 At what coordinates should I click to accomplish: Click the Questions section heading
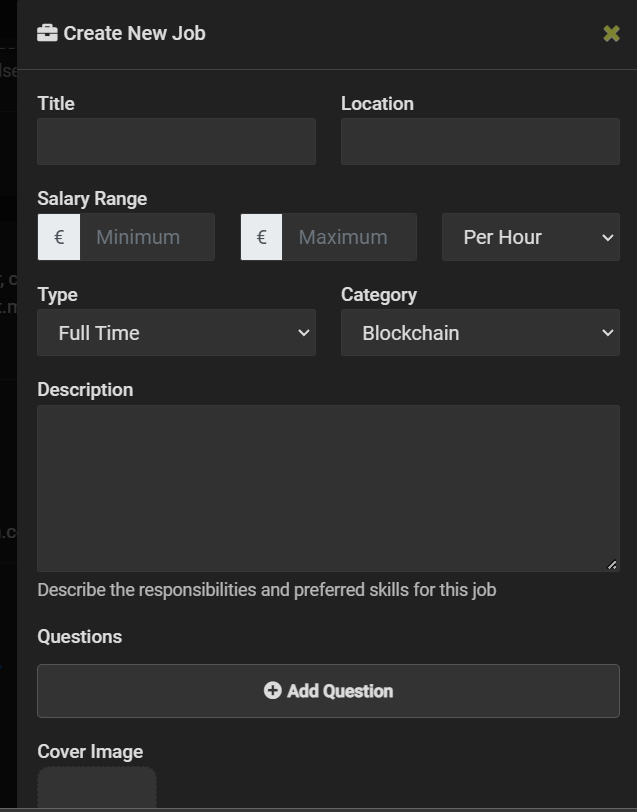point(80,637)
